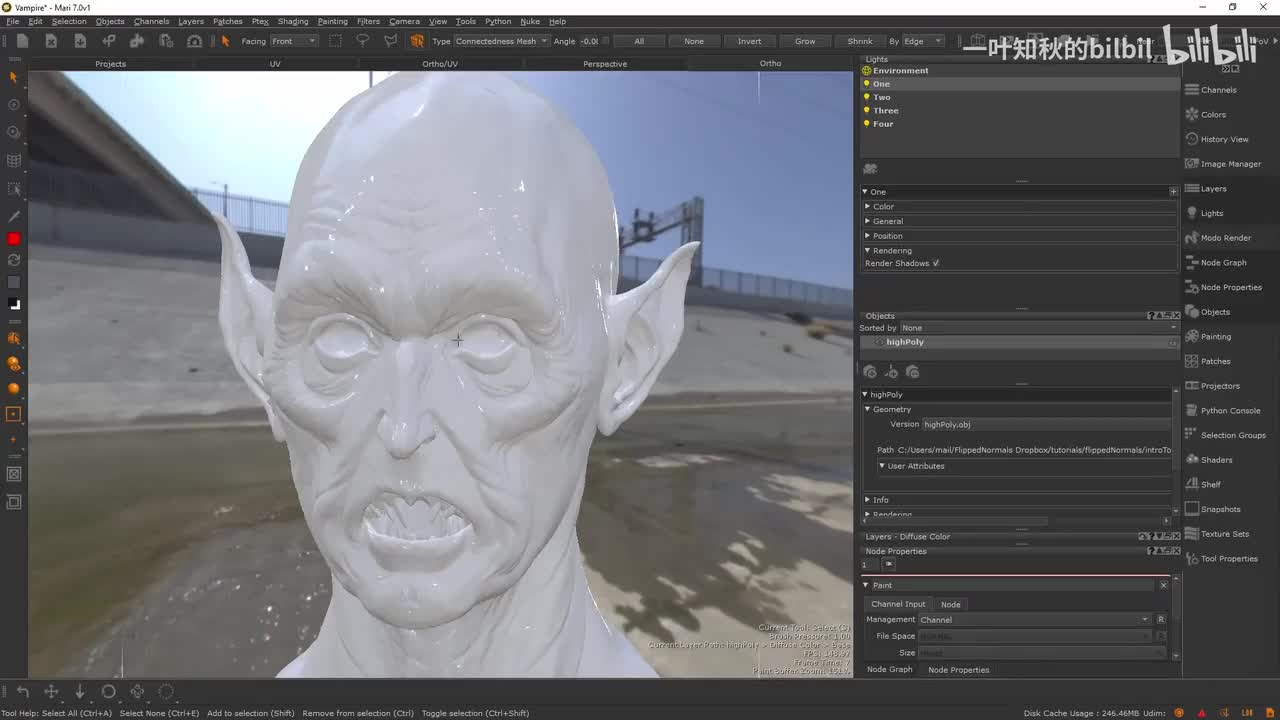Open the File menu

(x=13, y=21)
